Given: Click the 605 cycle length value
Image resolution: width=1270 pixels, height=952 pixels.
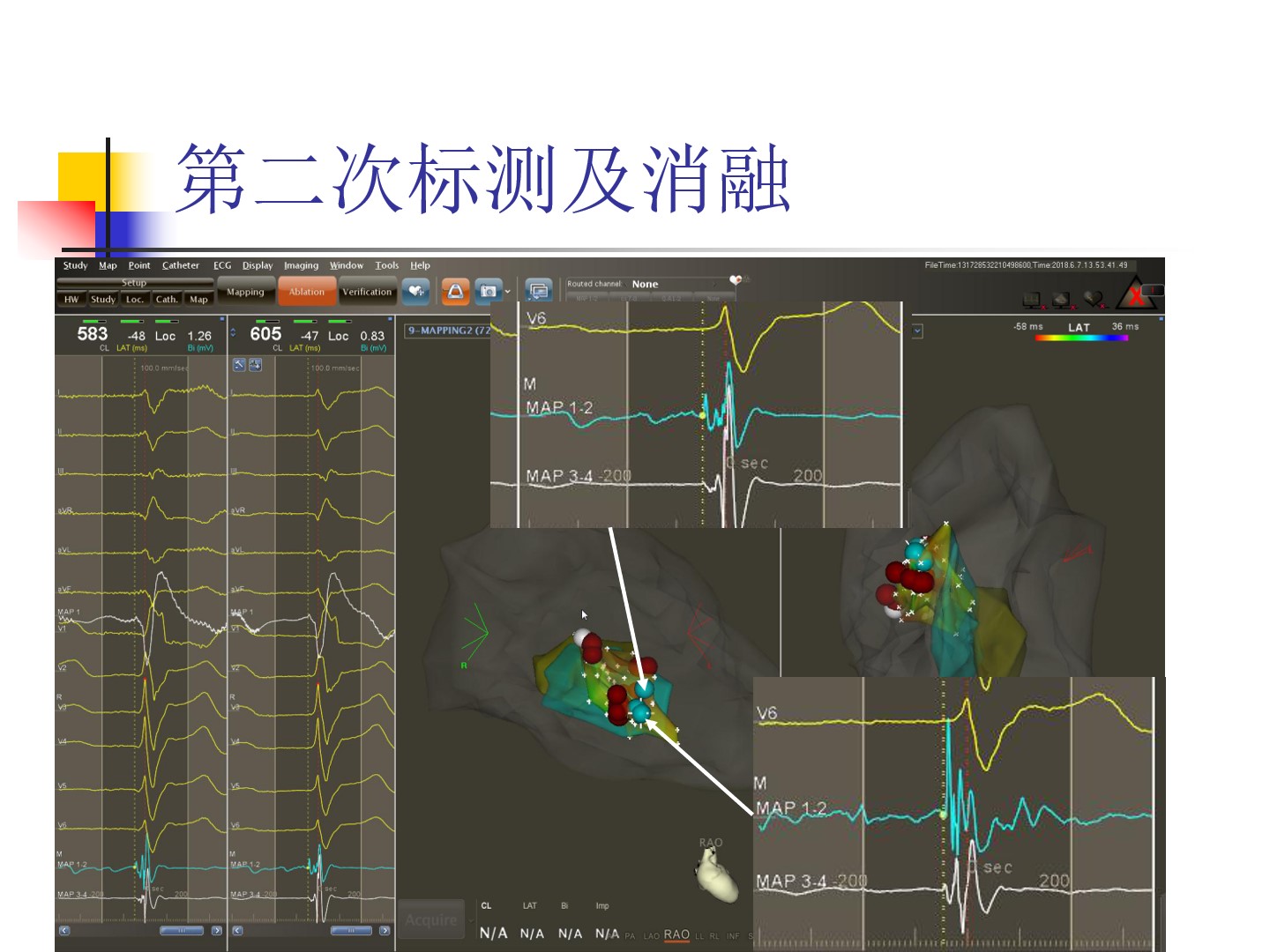Looking at the screenshot, I should (265, 334).
